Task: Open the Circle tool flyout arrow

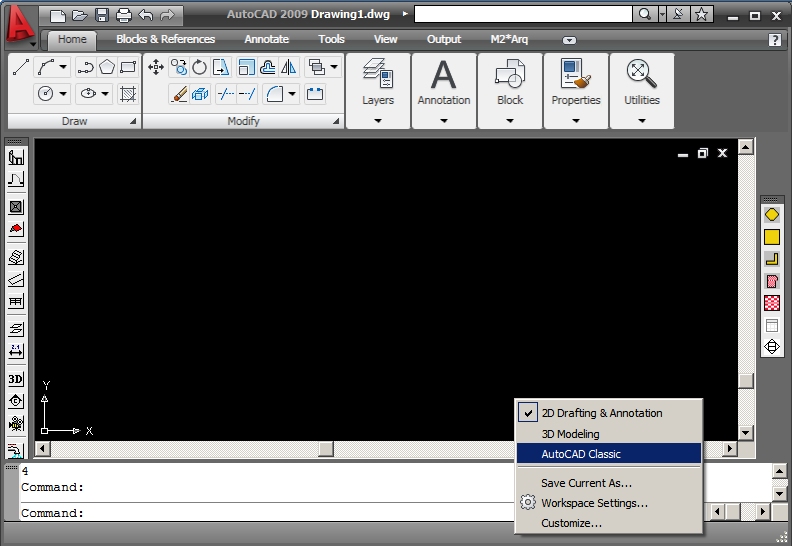Action: [x=64, y=94]
